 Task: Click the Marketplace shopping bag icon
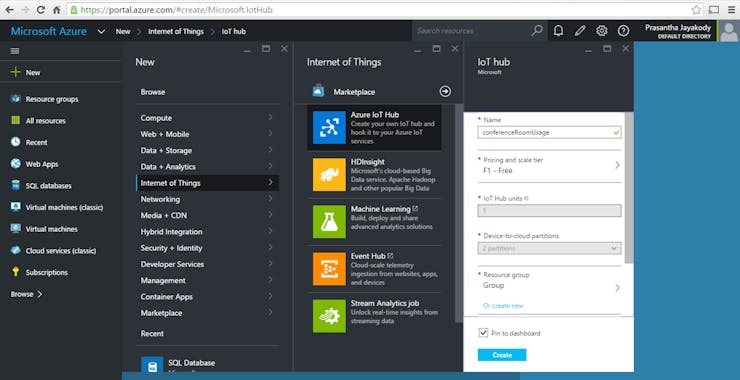pos(319,91)
